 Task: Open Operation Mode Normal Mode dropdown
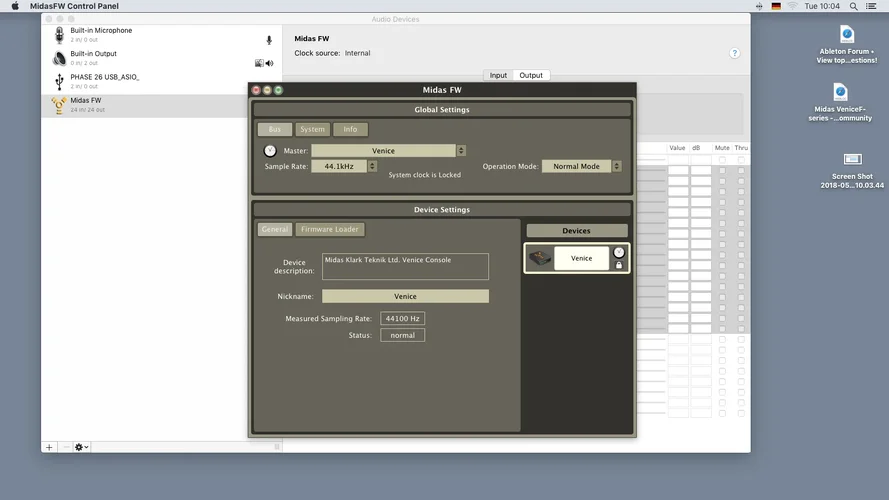[577, 166]
